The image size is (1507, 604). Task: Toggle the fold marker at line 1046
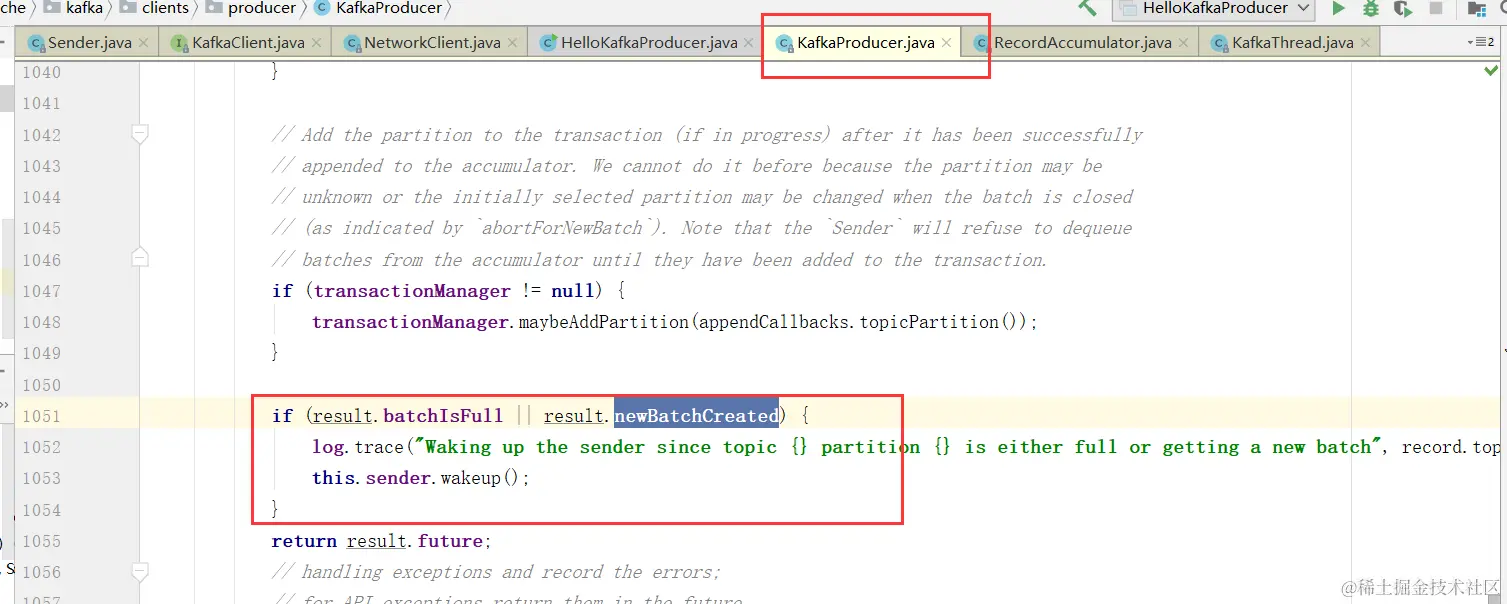tap(140, 259)
